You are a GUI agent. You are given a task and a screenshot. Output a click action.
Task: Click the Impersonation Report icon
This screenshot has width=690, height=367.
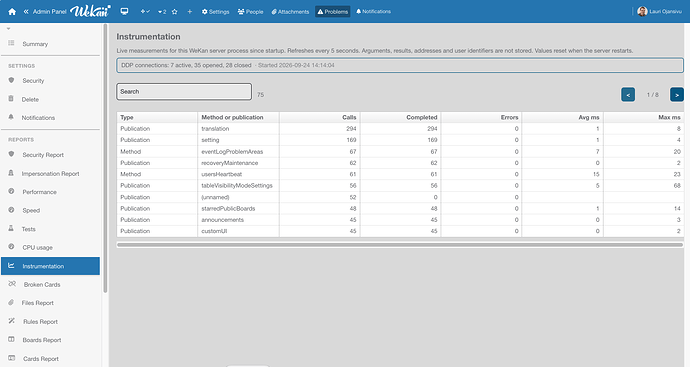pyautogui.click(x=11, y=173)
